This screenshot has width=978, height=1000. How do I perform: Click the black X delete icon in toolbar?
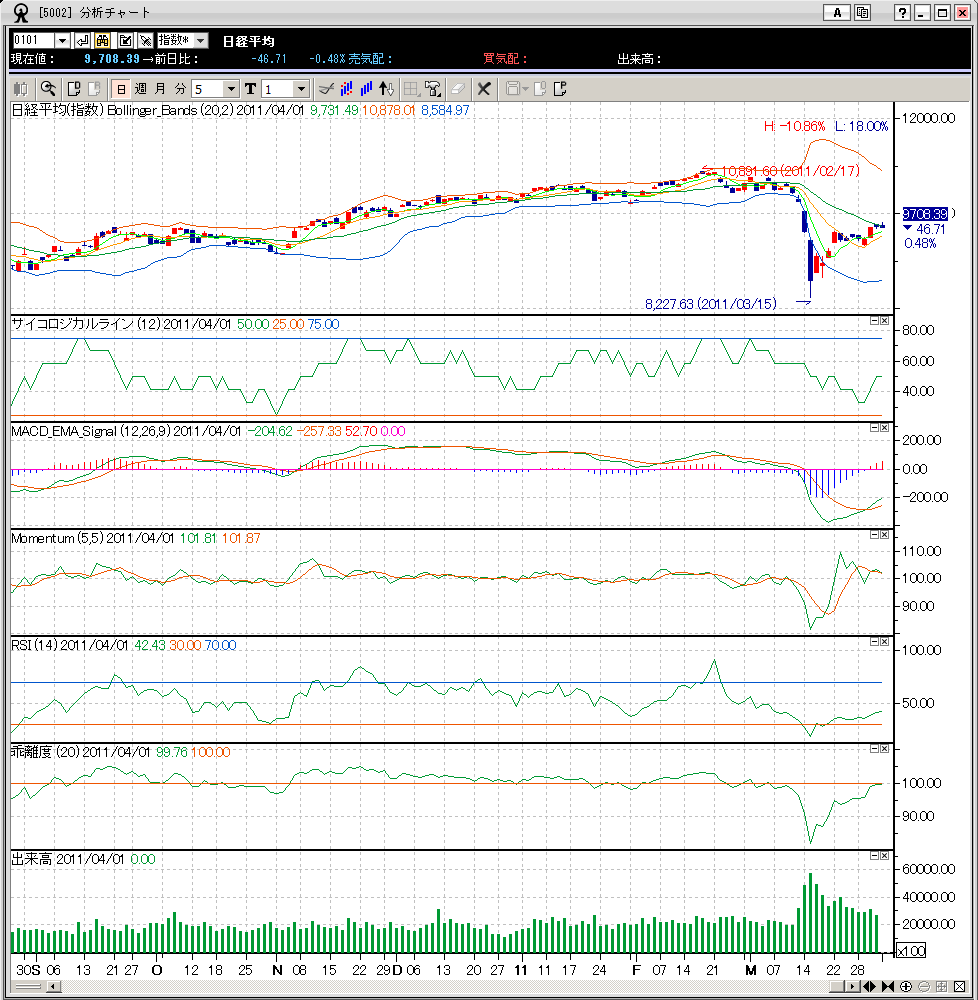[x=484, y=88]
